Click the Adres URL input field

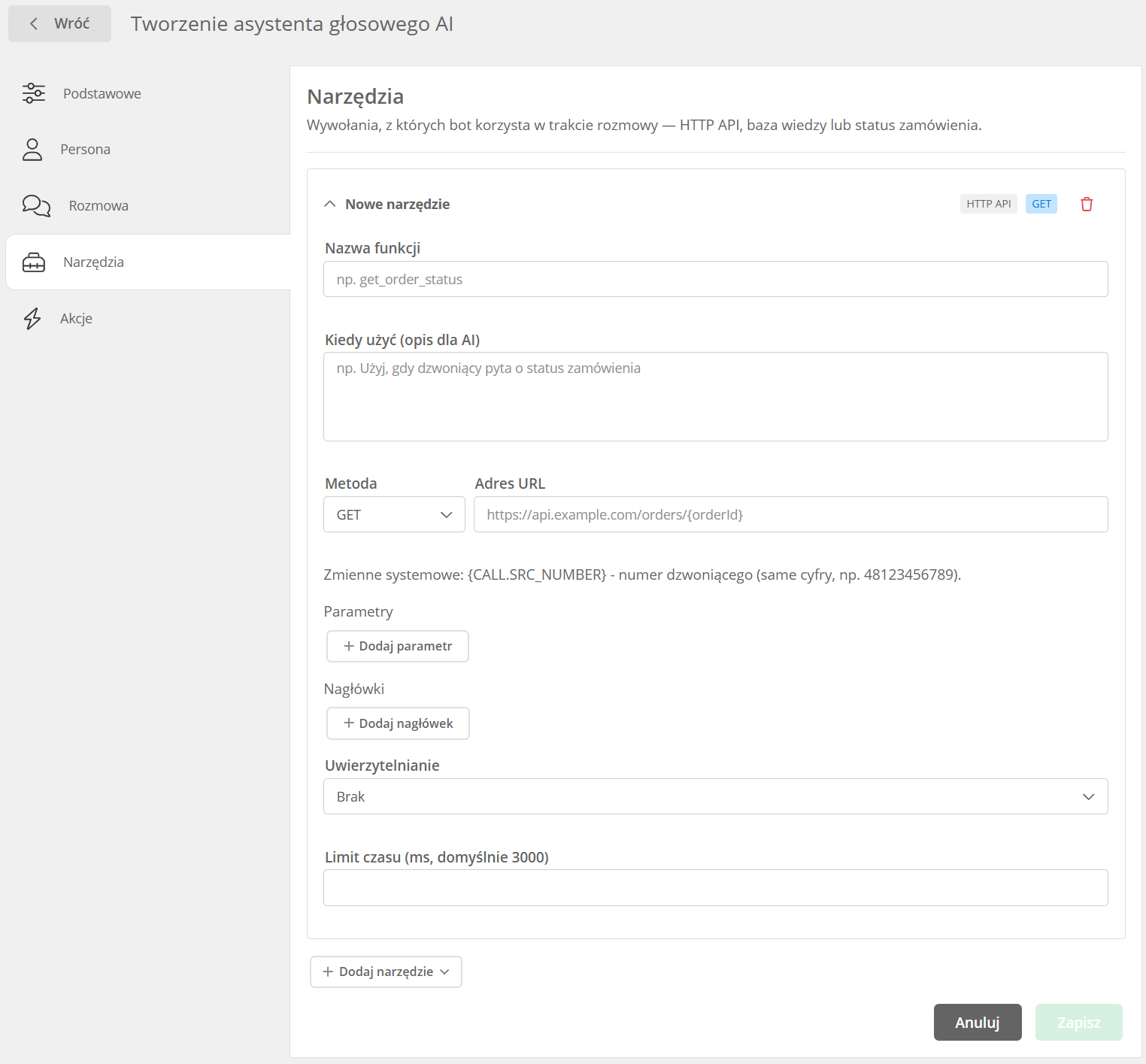click(791, 514)
